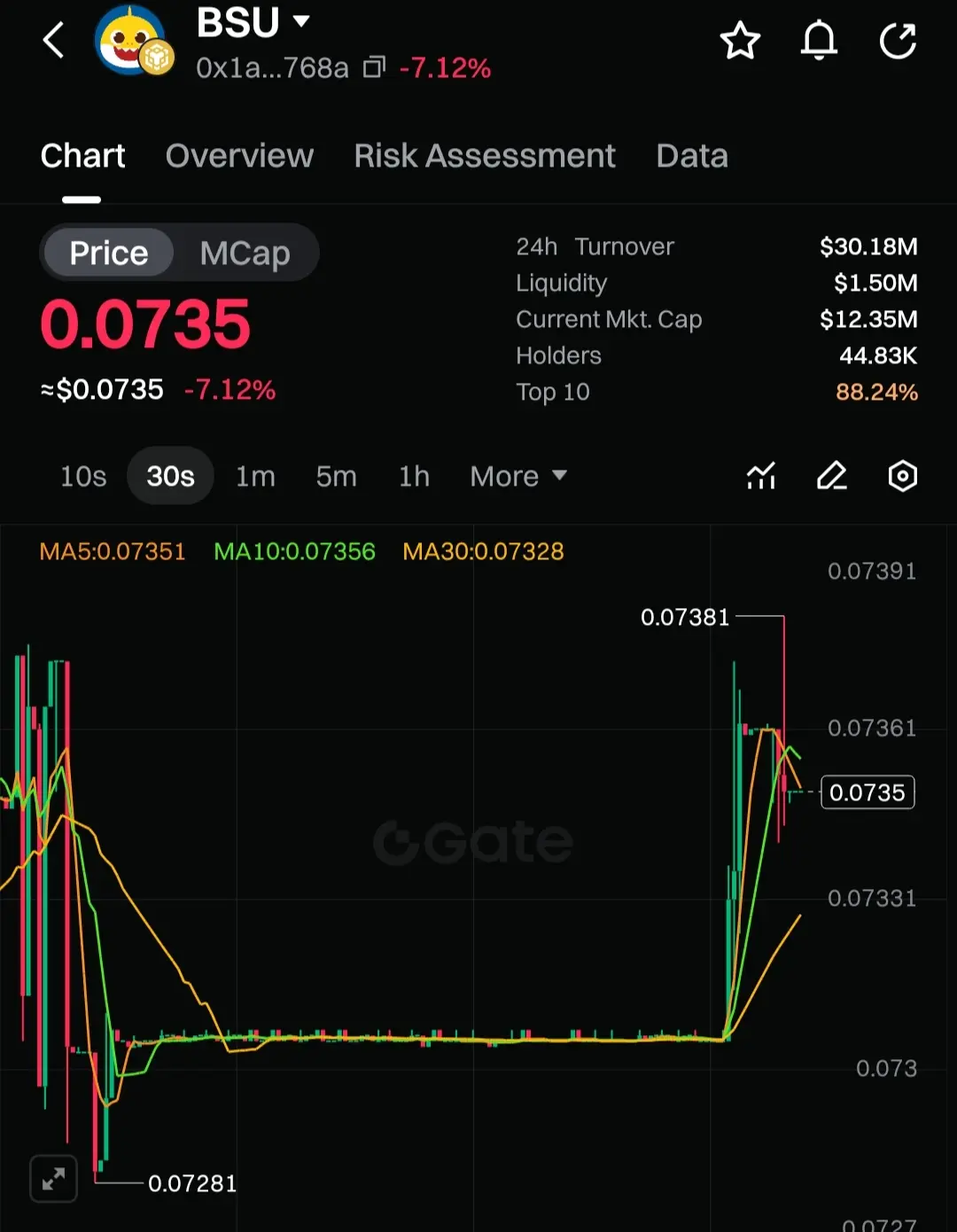Tap the 0.07361 price axis label

(x=872, y=728)
